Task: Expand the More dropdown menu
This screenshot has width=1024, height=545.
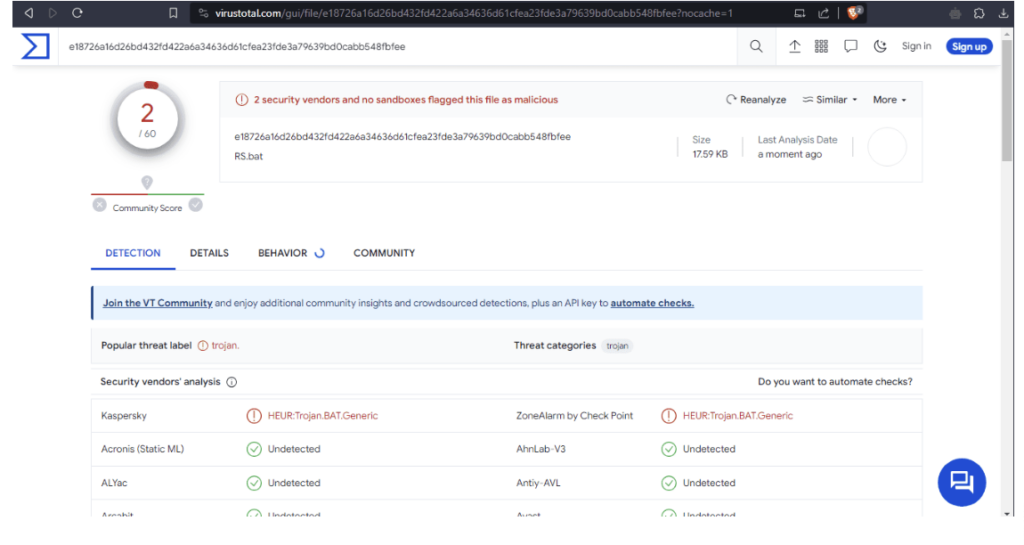Action: (x=889, y=100)
